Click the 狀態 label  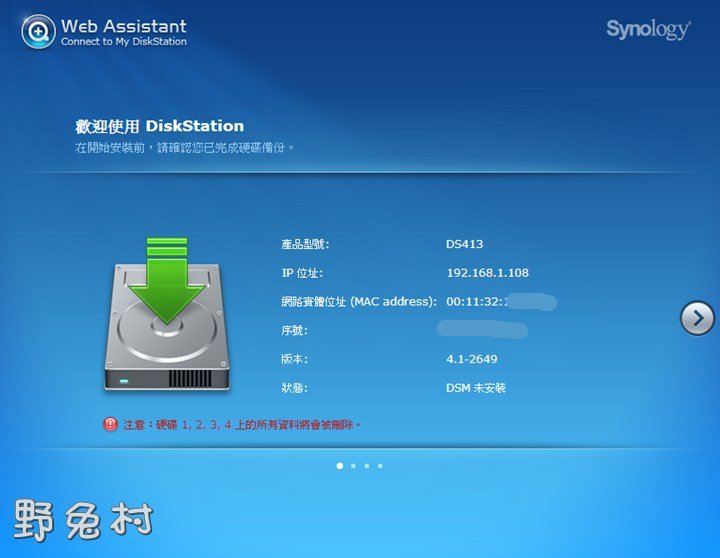click(x=294, y=388)
